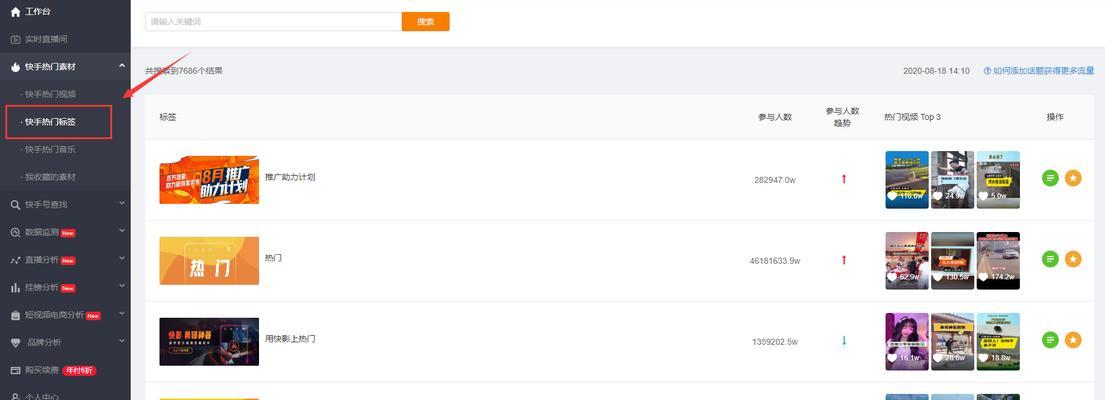Click the 工作台 home icon in the sidebar

click(x=16, y=12)
